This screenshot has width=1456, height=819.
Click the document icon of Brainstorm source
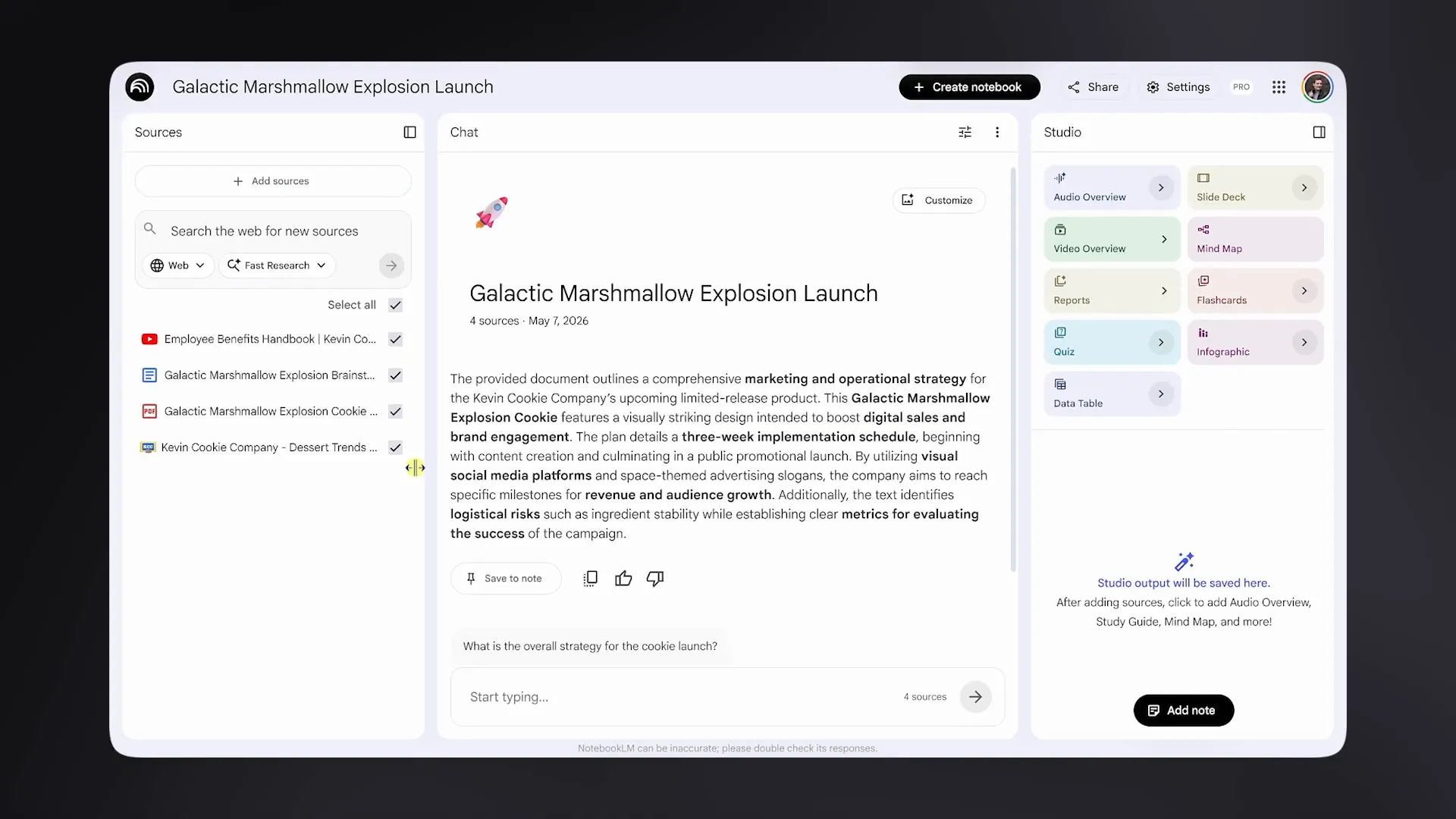coord(149,375)
